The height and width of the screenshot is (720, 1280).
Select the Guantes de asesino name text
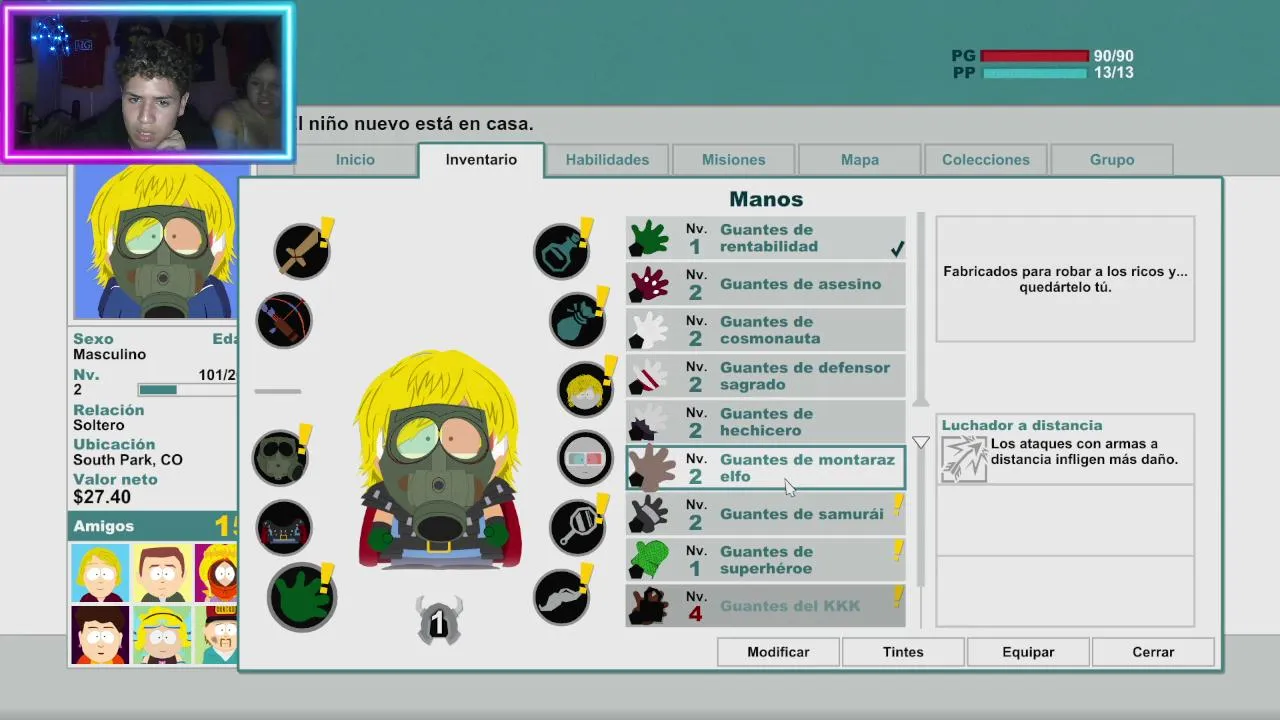click(x=800, y=284)
